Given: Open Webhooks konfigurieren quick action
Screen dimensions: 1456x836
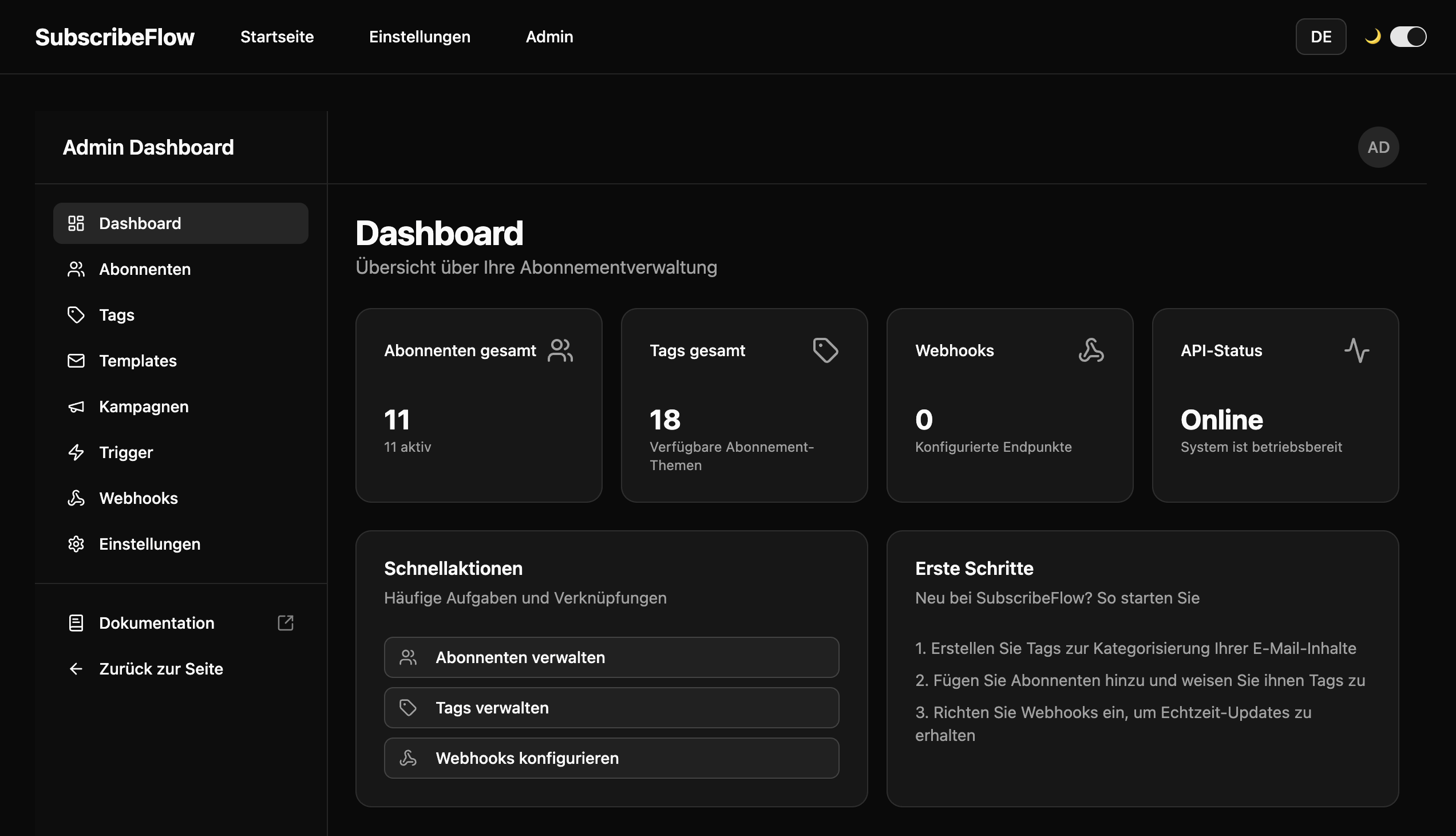Looking at the screenshot, I should tap(611, 758).
